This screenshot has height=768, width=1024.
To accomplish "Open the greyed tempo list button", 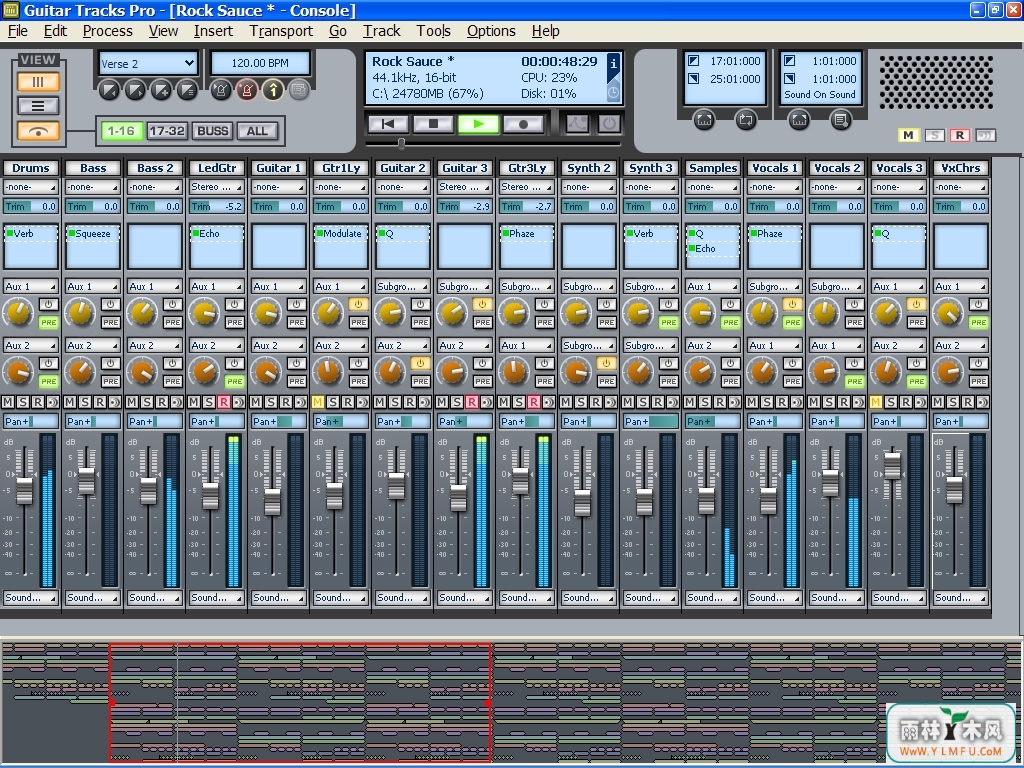I will 298,90.
